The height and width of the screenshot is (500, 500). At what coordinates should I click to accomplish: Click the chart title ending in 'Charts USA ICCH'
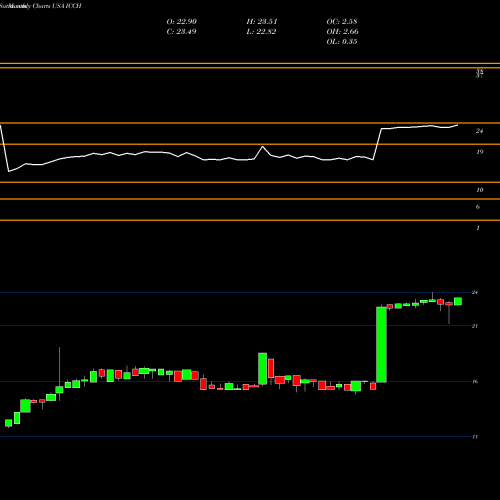point(41,6)
